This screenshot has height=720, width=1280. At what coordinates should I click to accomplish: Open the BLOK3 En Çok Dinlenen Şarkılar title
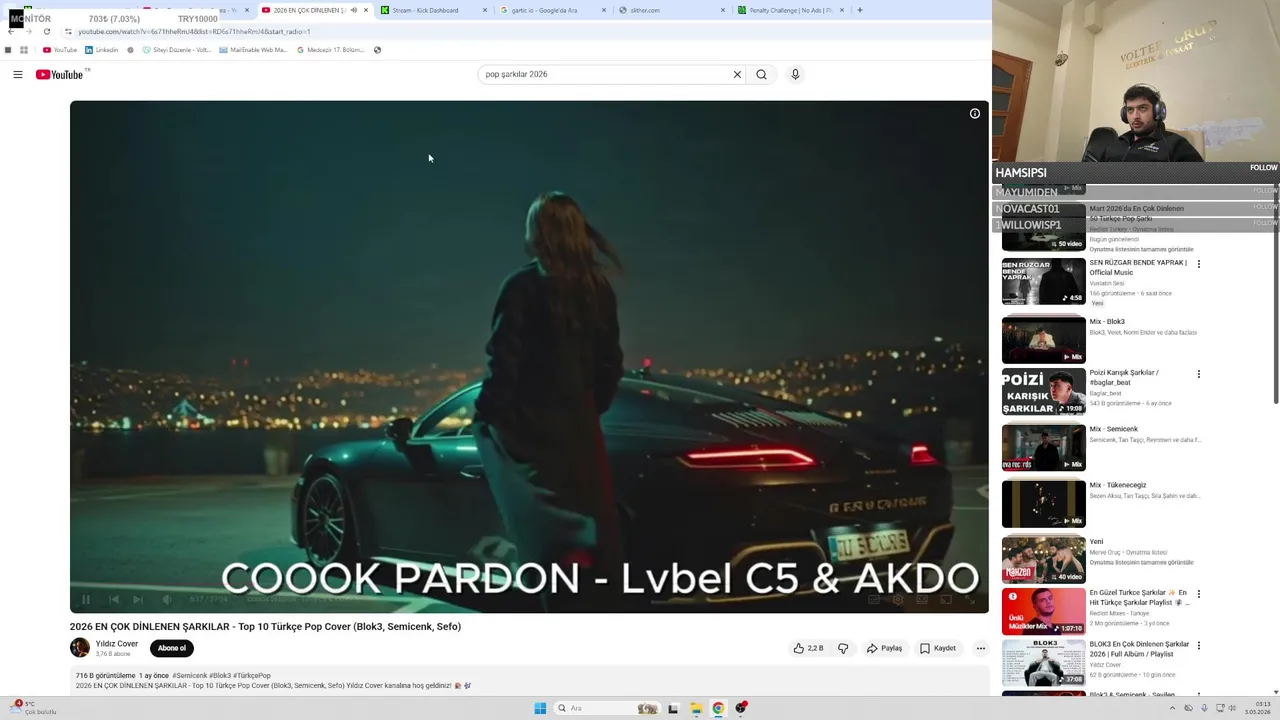click(1139, 649)
